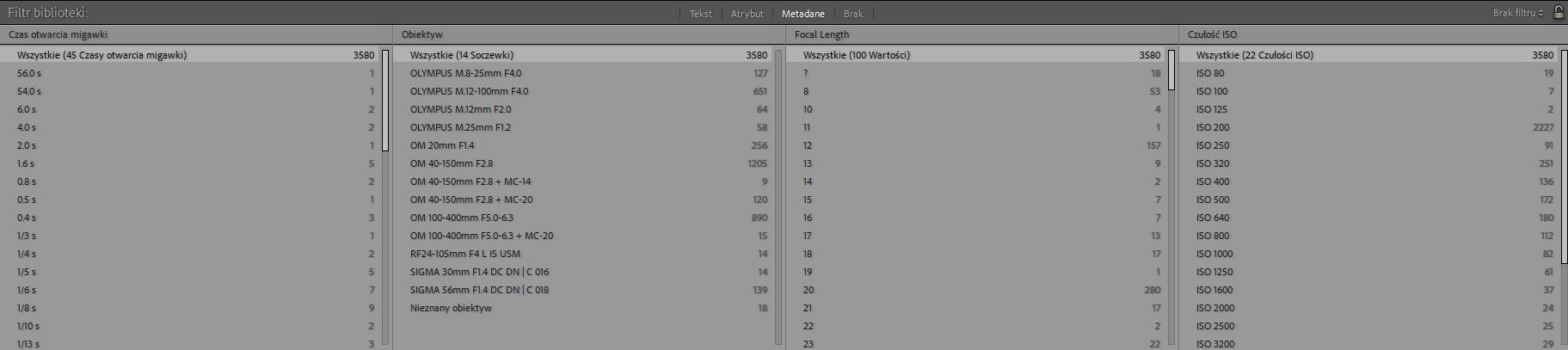1568x350 pixels.
Task: Select the Metadane filter tab
Action: [802, 14]
